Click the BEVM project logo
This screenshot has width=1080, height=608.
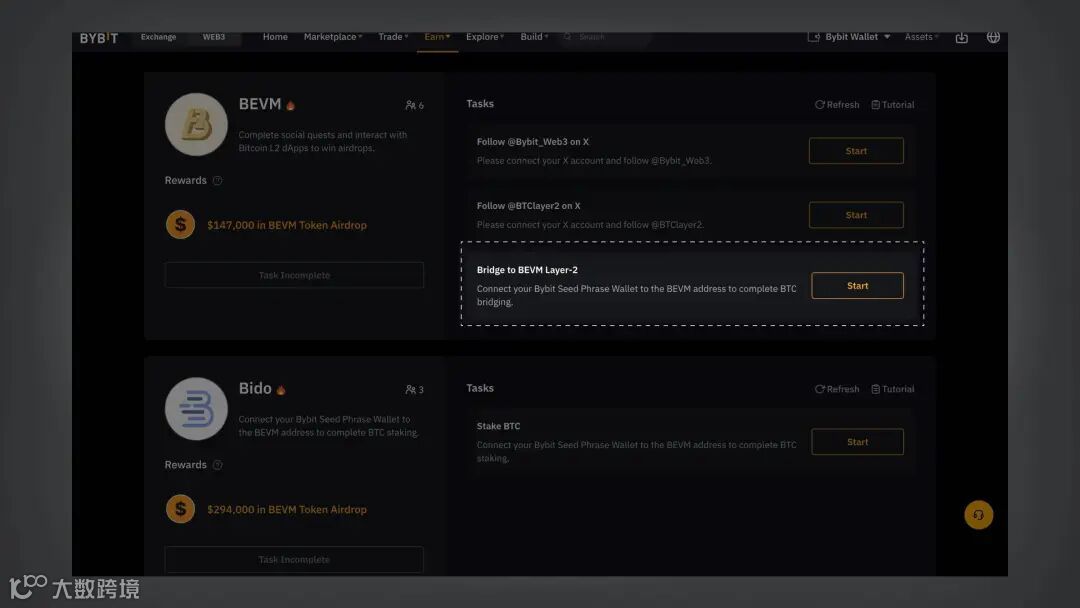tap(196, 125)
